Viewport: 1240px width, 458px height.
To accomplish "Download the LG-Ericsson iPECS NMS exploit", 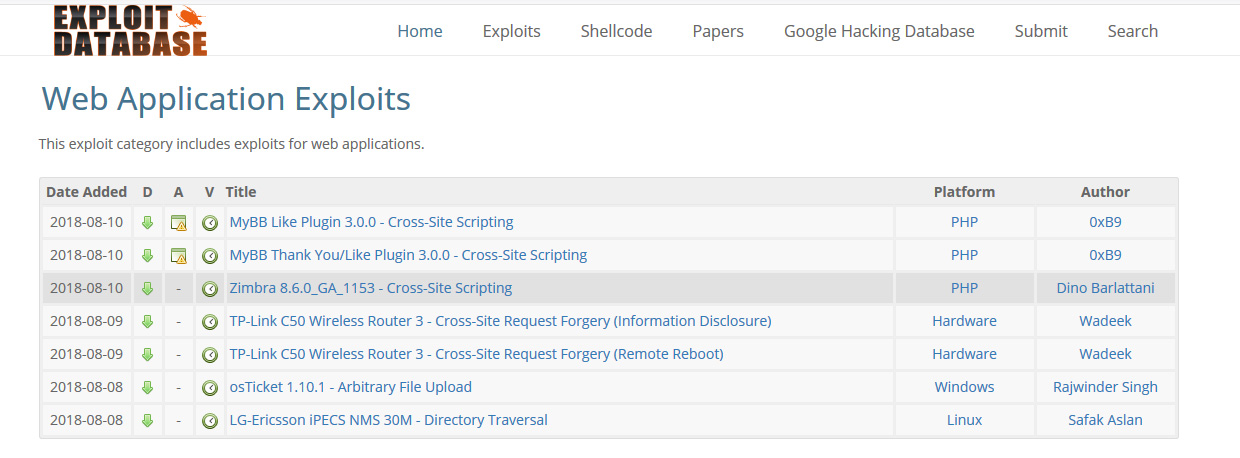I will click(x=148, y=421).
